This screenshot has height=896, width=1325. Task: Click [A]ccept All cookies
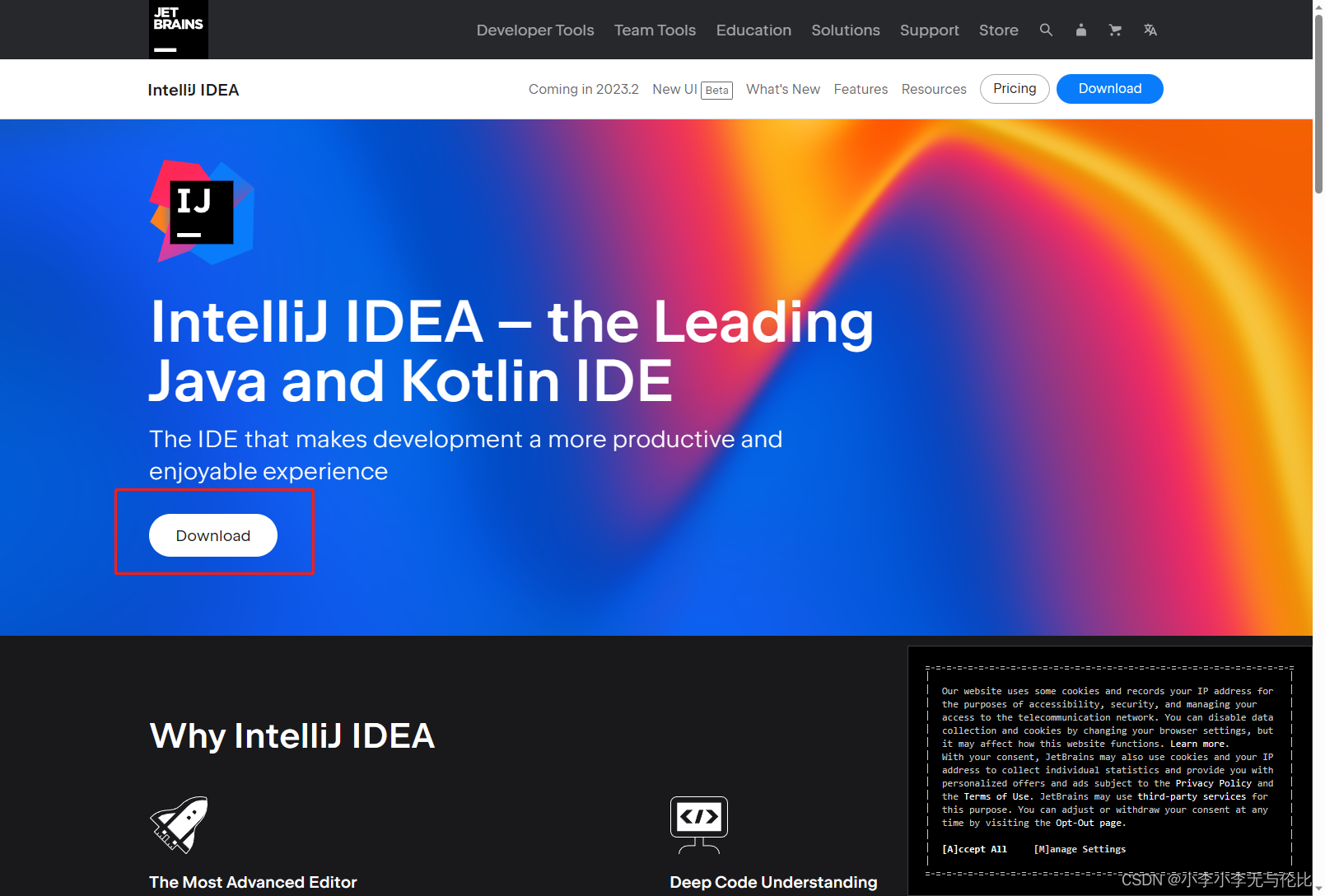pos(974,849)
